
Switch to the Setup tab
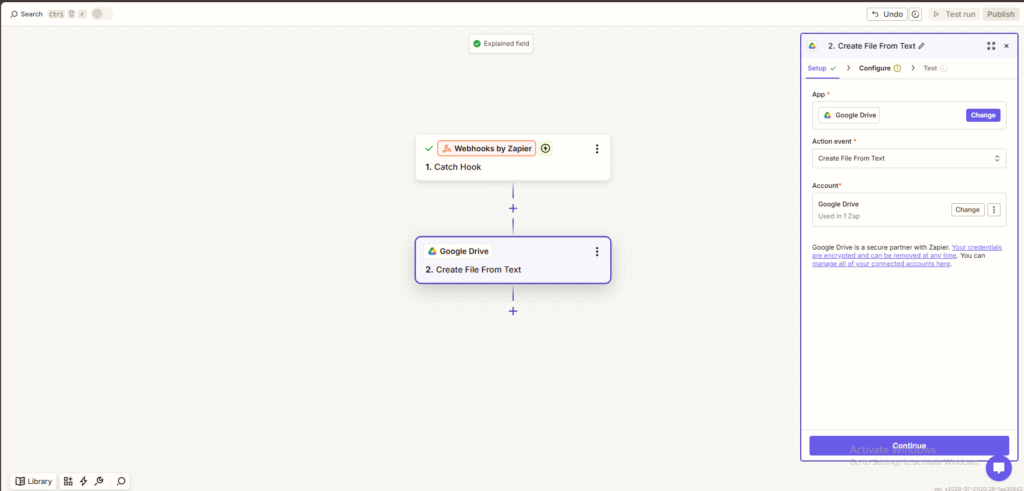point(822,68)
